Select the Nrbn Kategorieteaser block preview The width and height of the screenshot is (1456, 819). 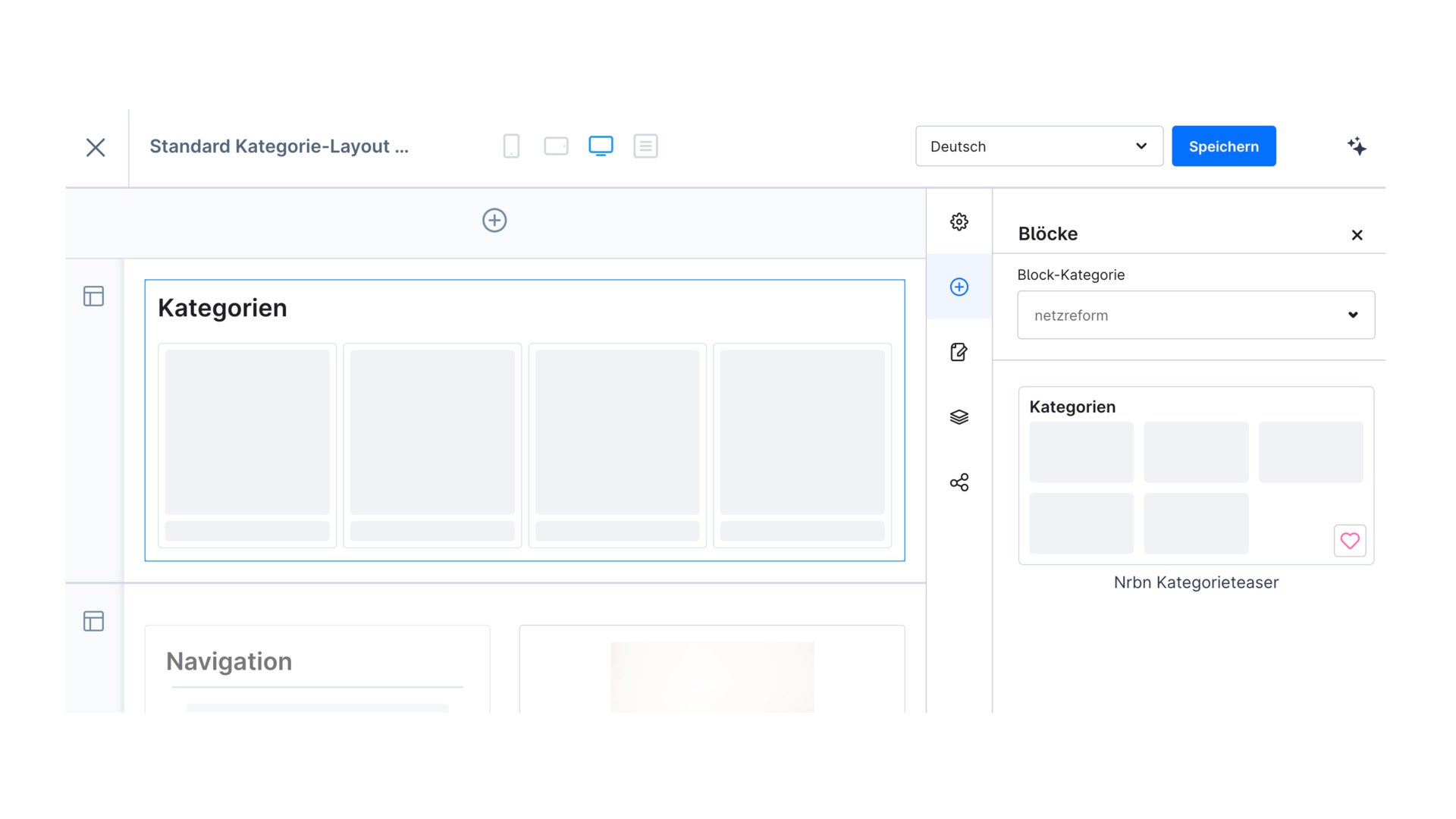(x=1196, y=475)
